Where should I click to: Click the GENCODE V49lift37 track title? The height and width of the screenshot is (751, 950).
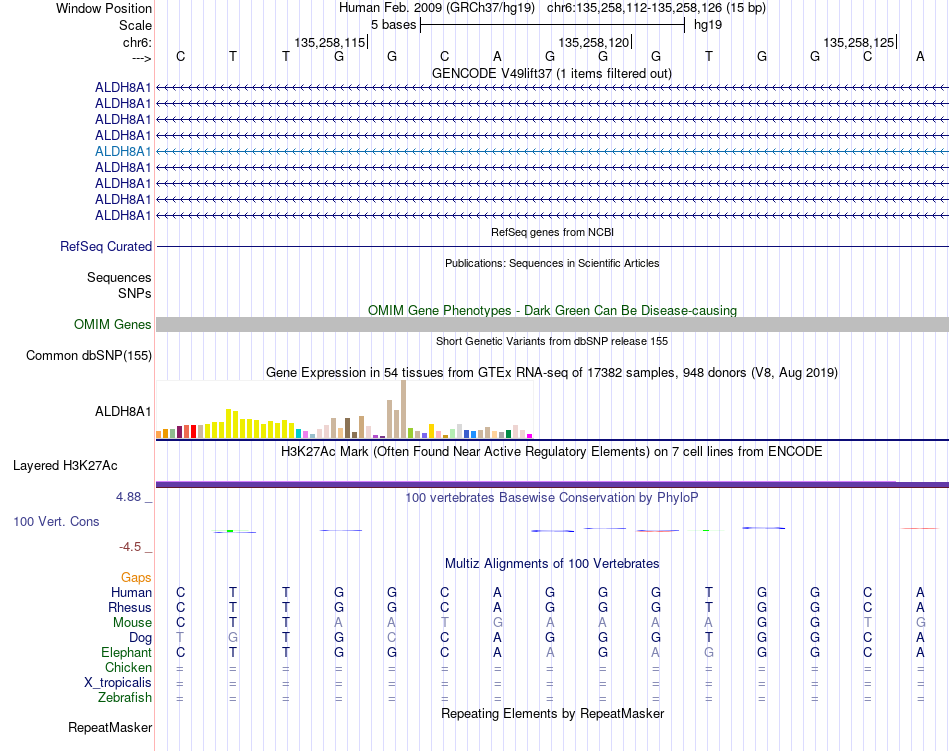coord(552,74)
